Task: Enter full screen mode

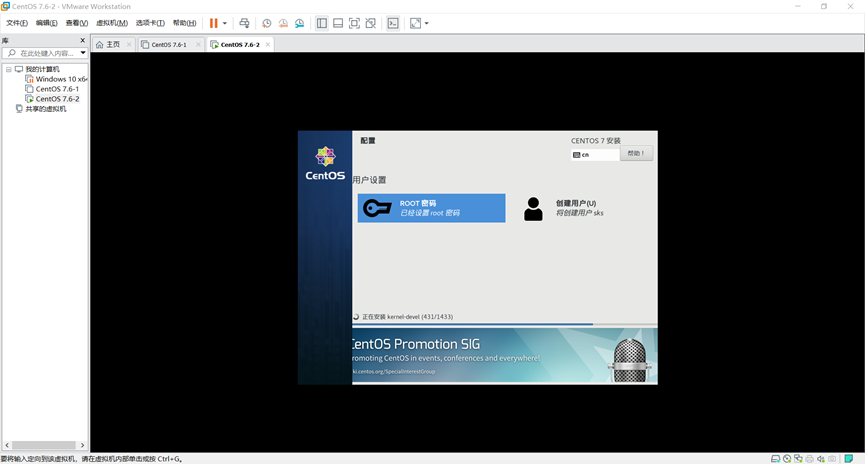Action: 354,23
